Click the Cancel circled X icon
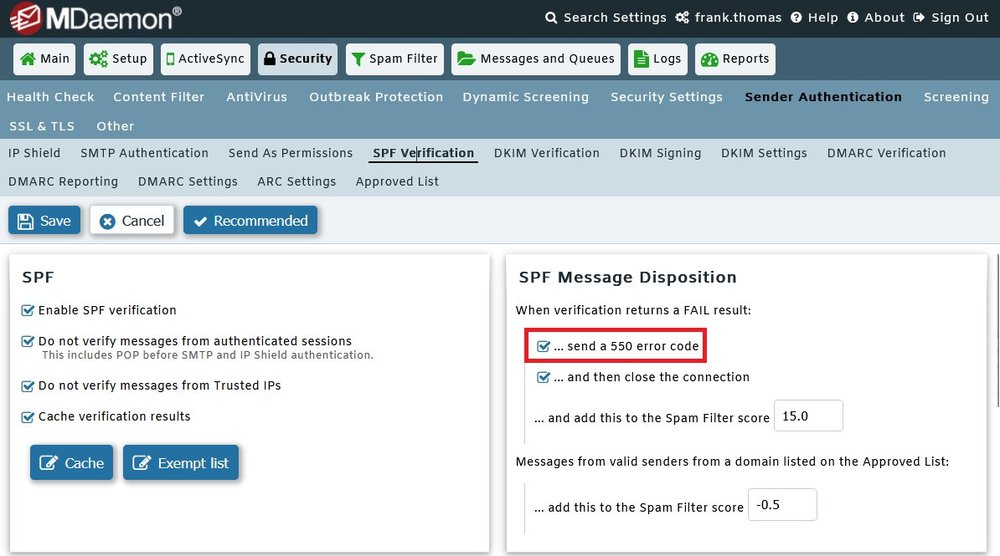Screen dimensions: 1000x556 click(108, 221)
